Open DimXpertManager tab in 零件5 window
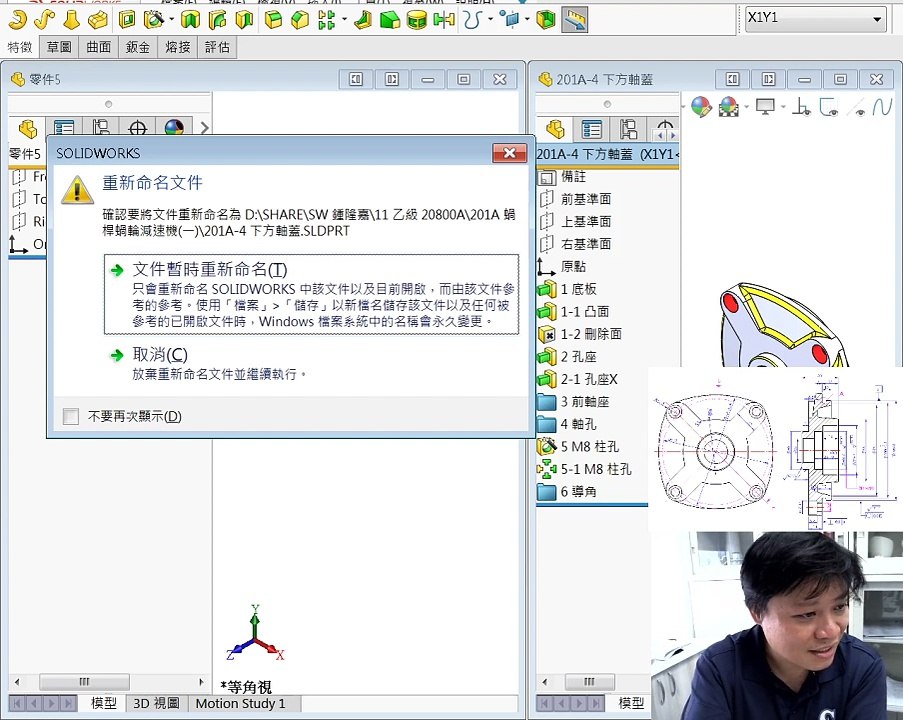903x720 pixels. pos(138,128)
